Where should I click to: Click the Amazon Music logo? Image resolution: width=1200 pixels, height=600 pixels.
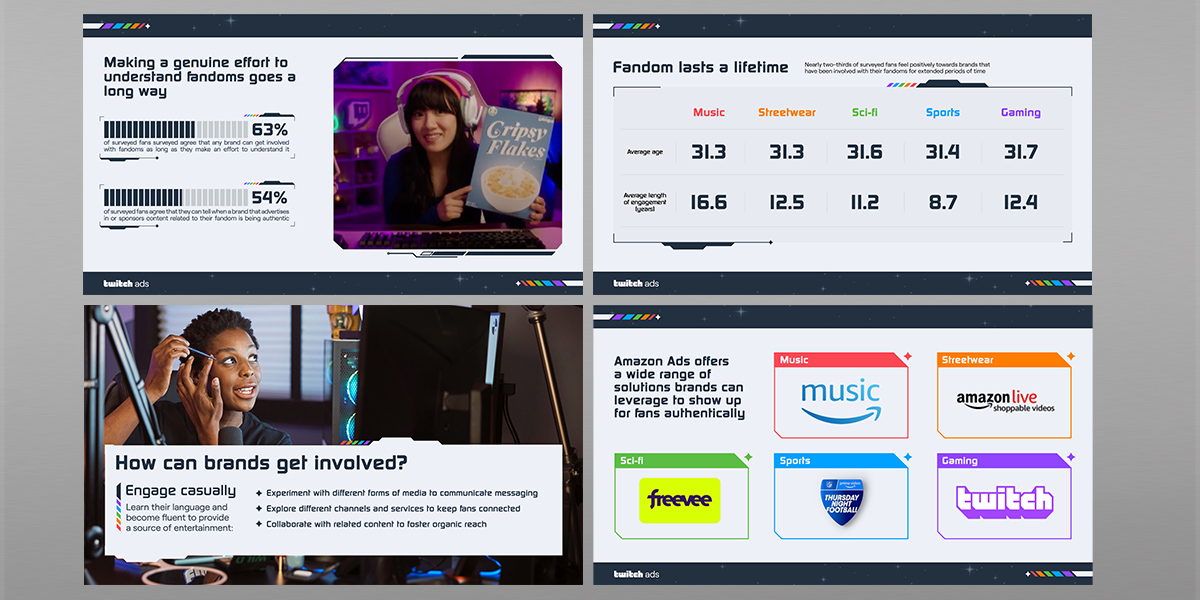point(840,401)
